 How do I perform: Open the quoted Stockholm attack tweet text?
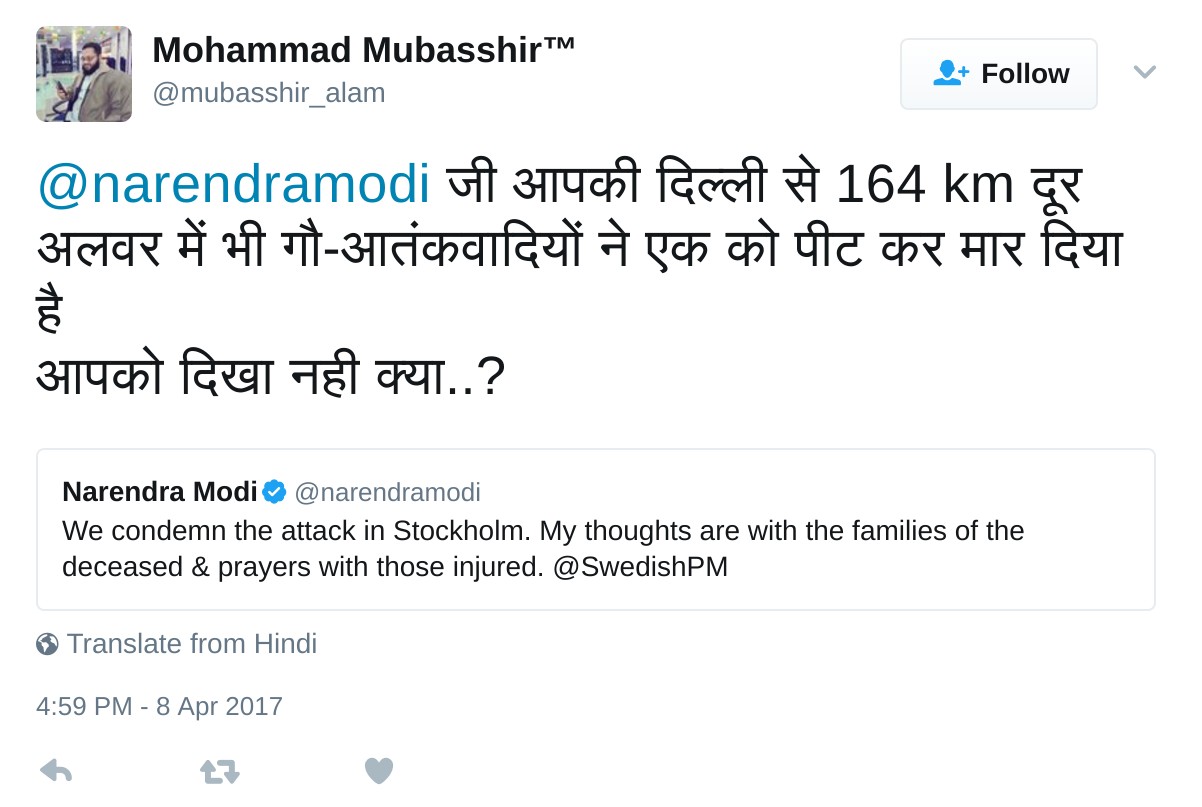(x=543, y=530)
